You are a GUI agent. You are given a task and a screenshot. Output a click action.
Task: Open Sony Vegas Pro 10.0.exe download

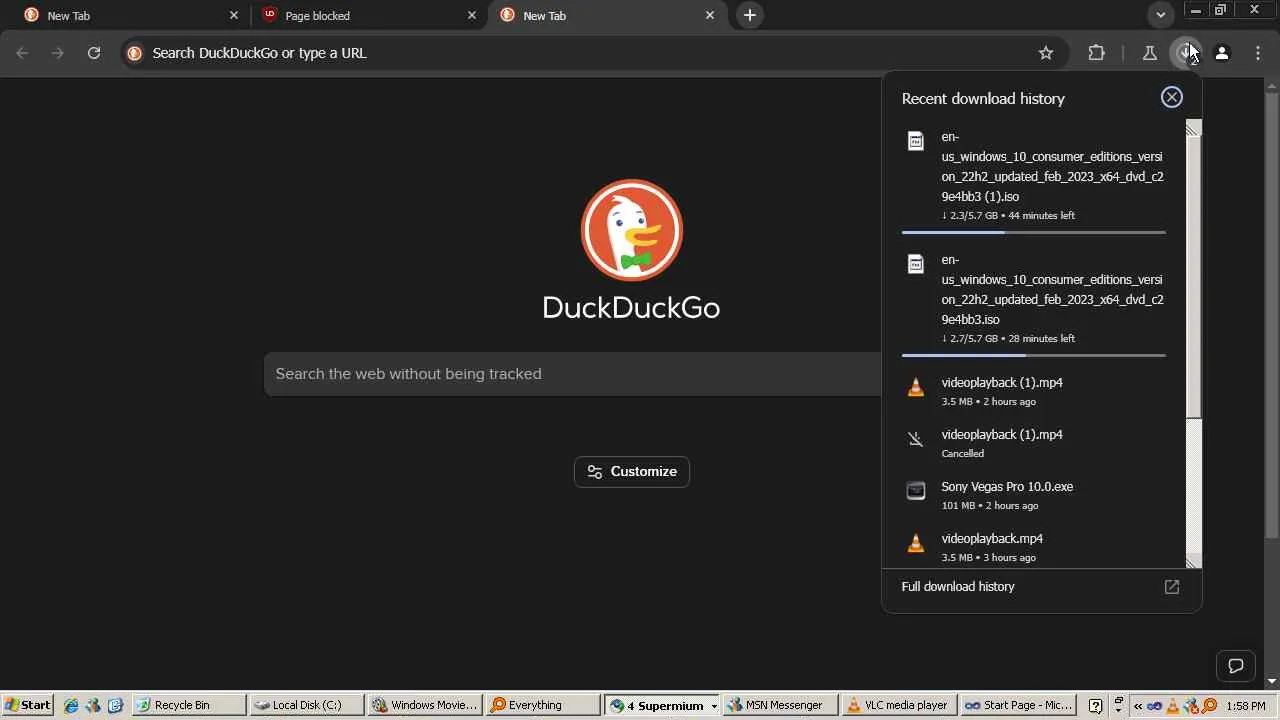point(1034,495)
